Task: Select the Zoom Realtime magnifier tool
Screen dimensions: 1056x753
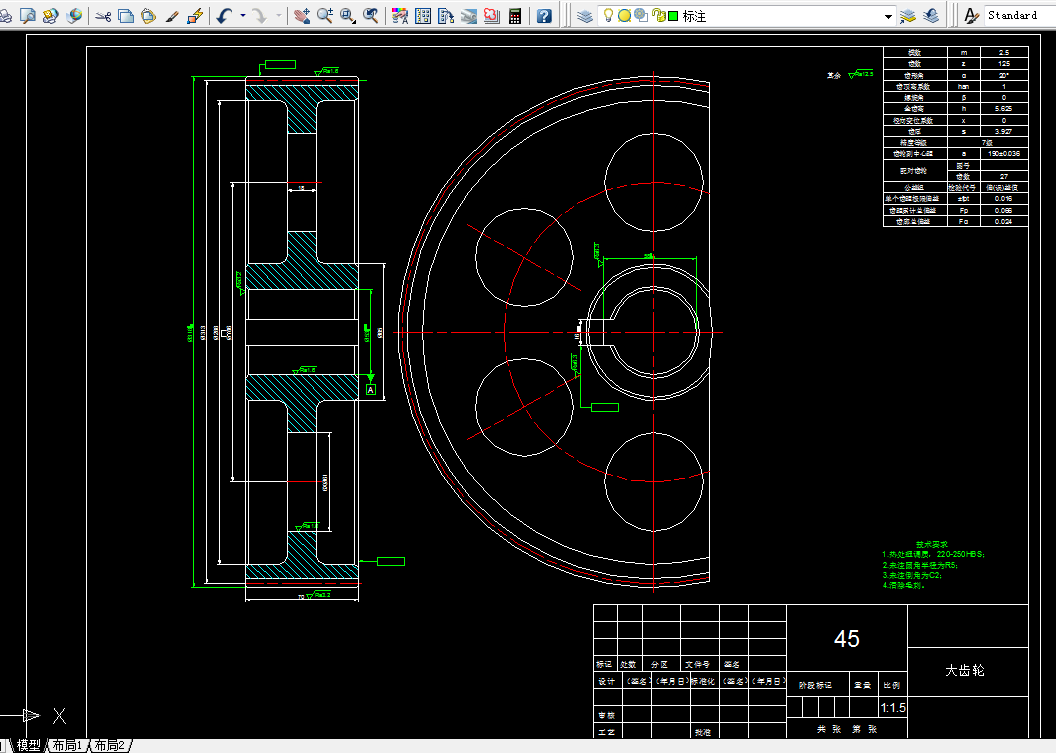Action: coord(325,15)
